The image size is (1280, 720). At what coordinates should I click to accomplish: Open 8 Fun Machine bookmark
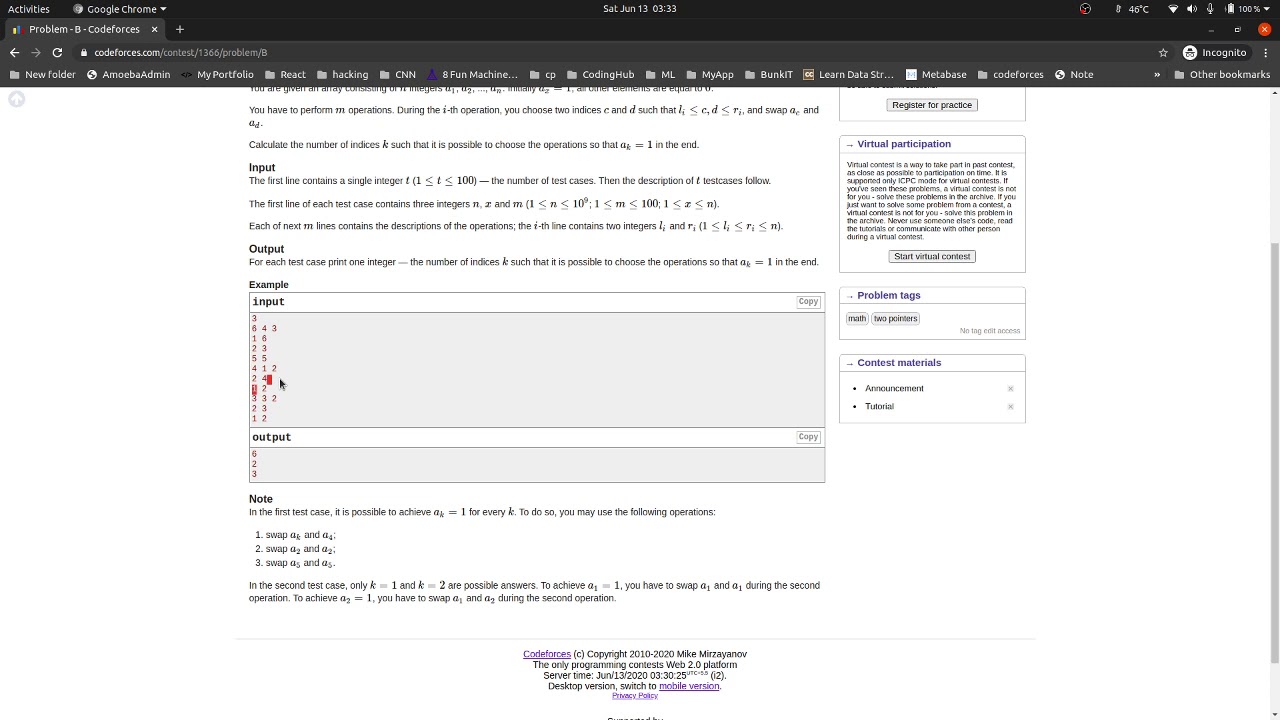click(472, 74)
